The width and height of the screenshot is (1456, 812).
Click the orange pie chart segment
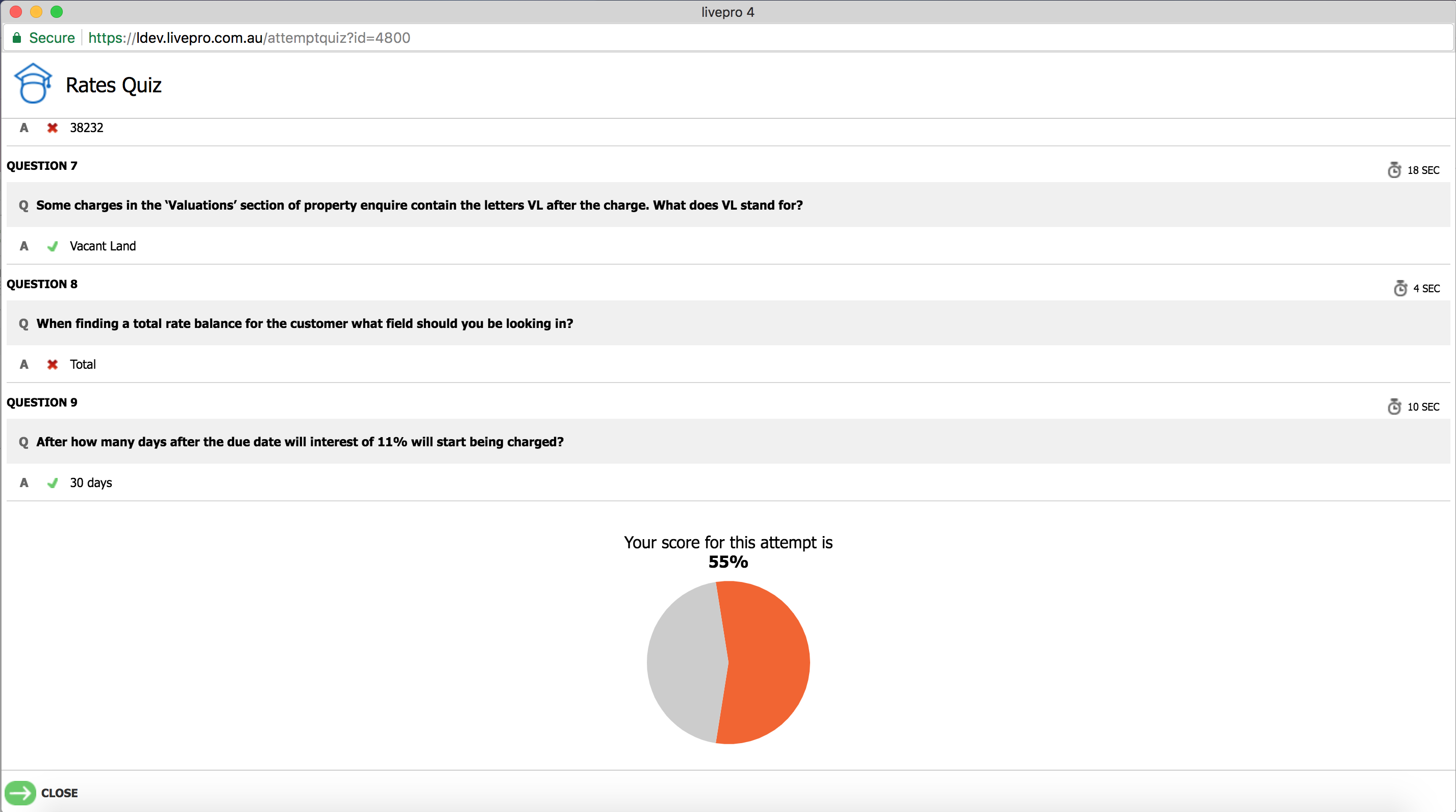(769, 662)
